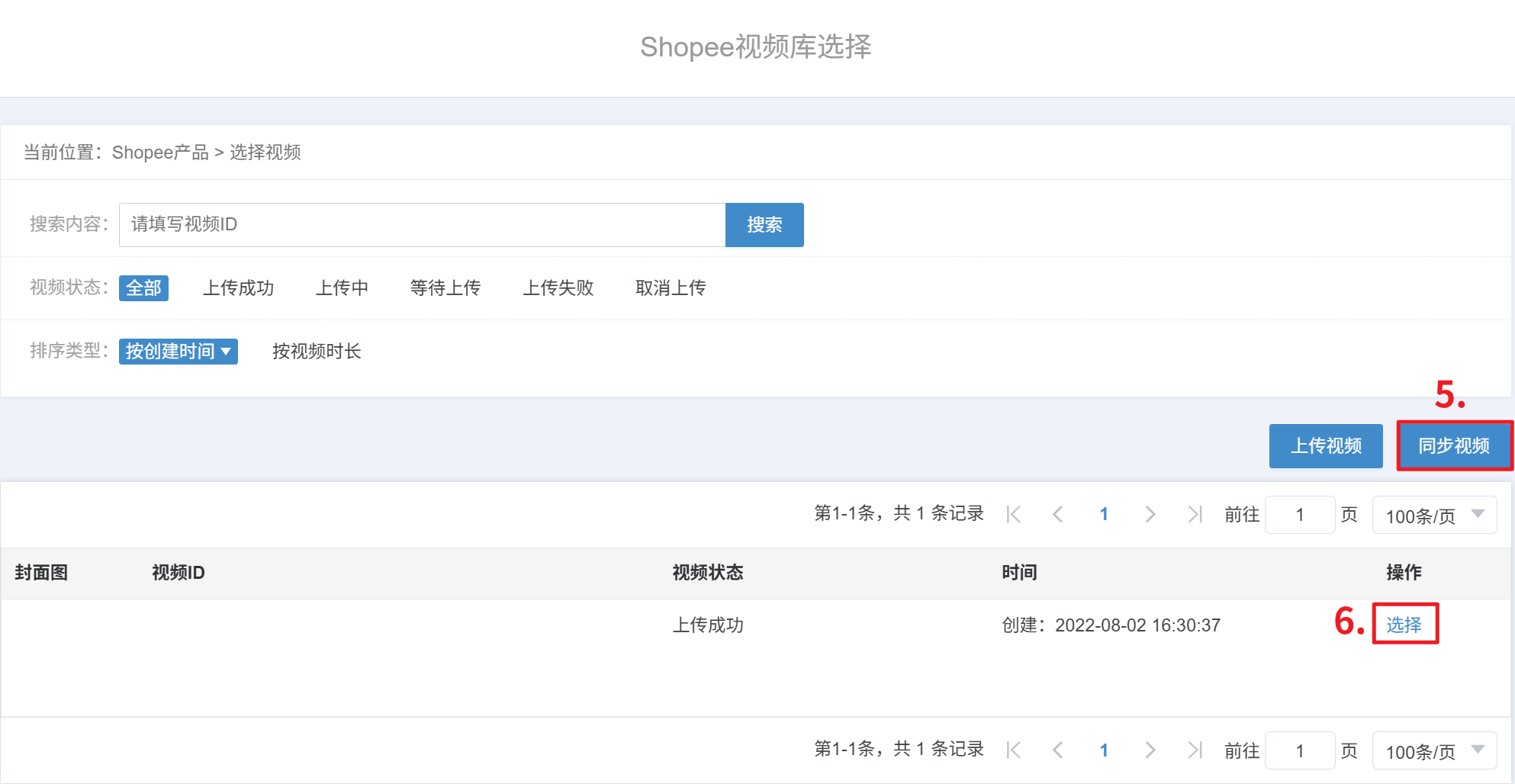Screen dimensions: 1515x784
Task: Click 选择 link for the uploaded video
Action: tap(1404, 625)
